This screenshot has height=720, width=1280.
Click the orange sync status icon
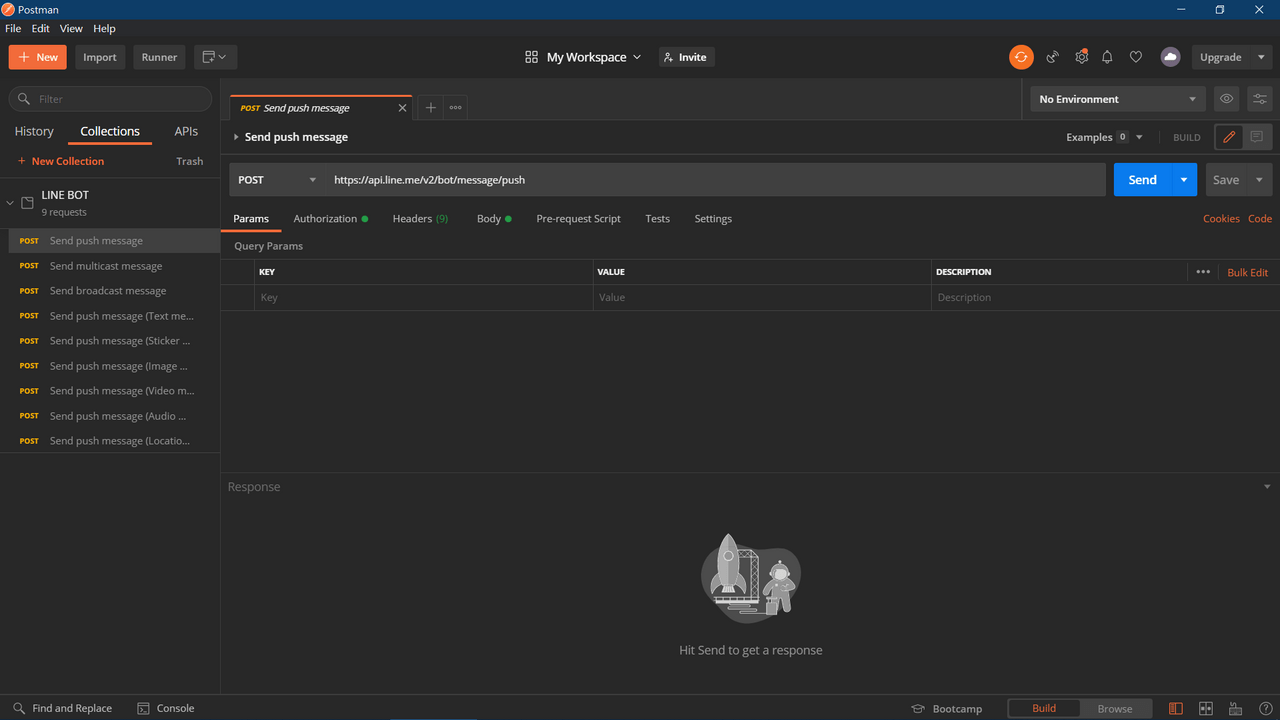(1020, 57)
